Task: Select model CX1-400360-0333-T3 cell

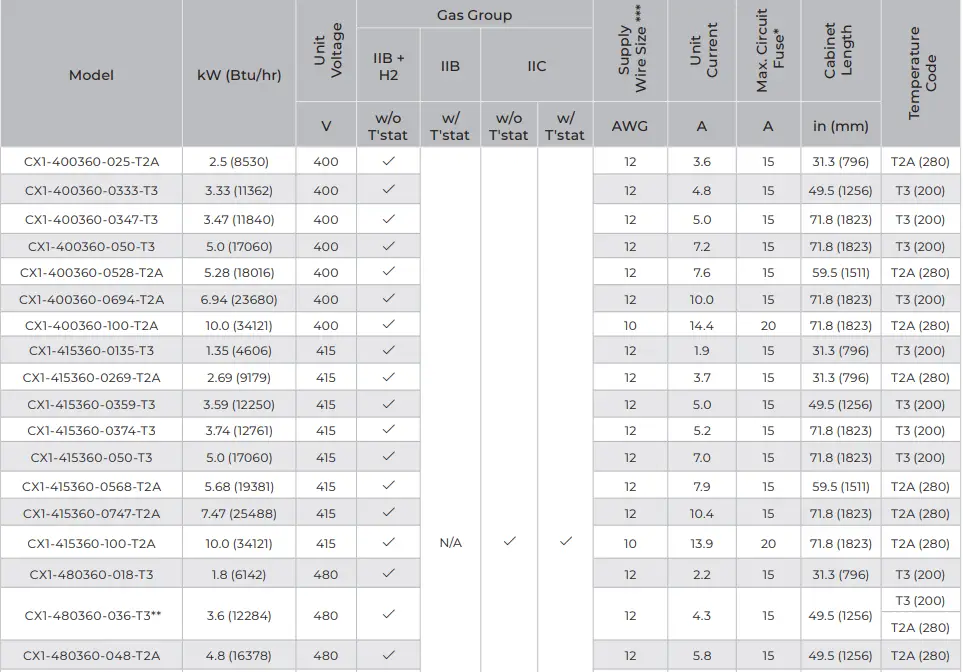Action: pos(91,190)
